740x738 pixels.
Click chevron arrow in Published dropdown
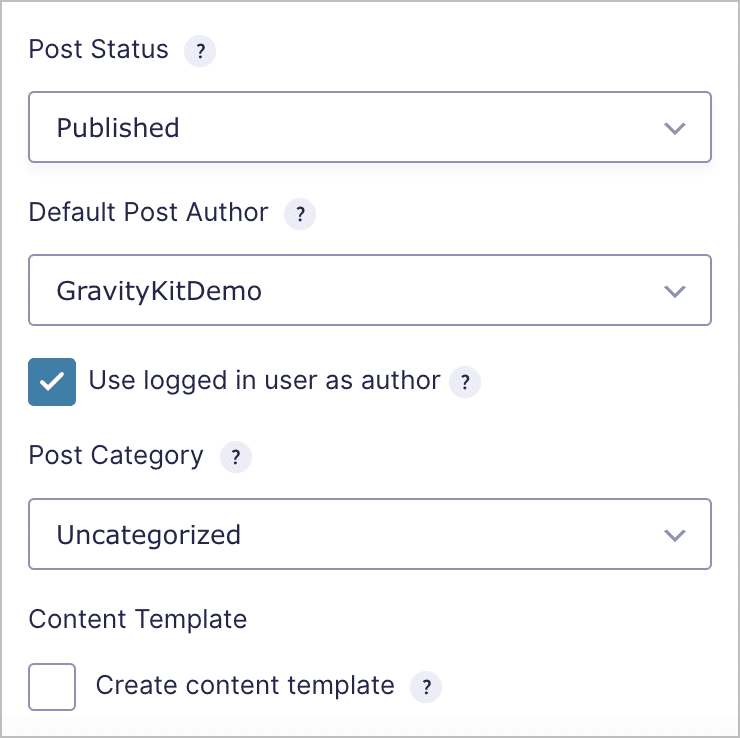[x=674, y=128]
